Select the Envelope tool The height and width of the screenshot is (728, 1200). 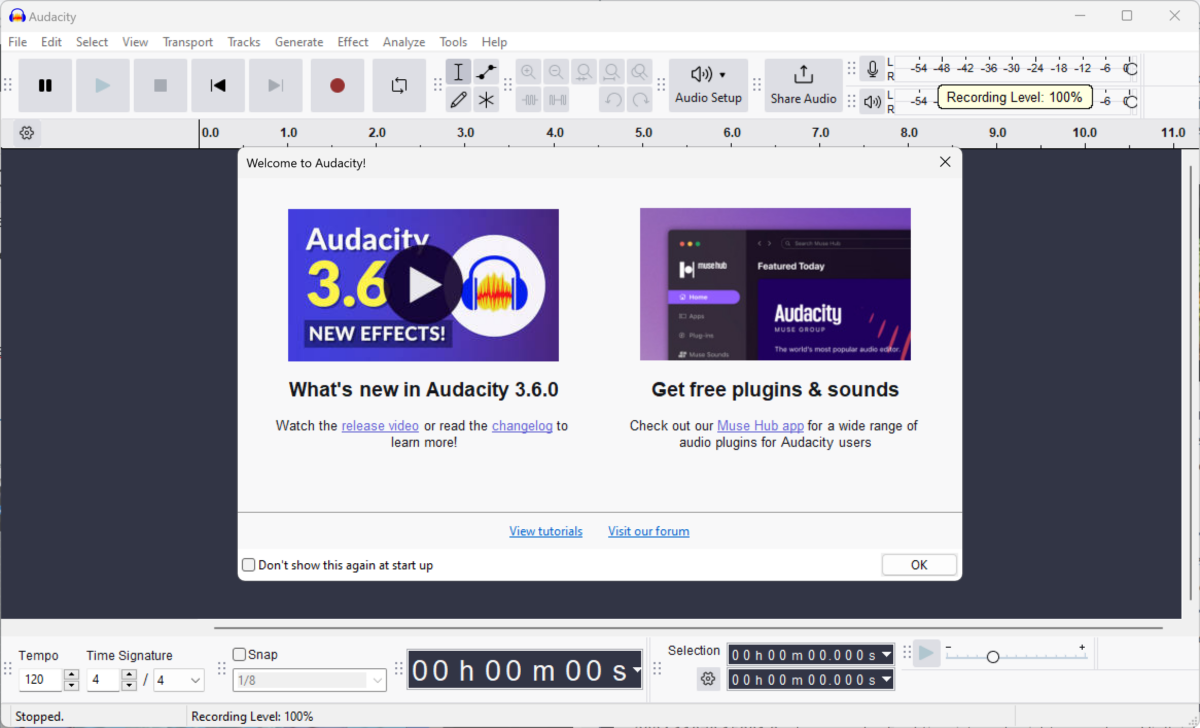(x=486, y=71)
